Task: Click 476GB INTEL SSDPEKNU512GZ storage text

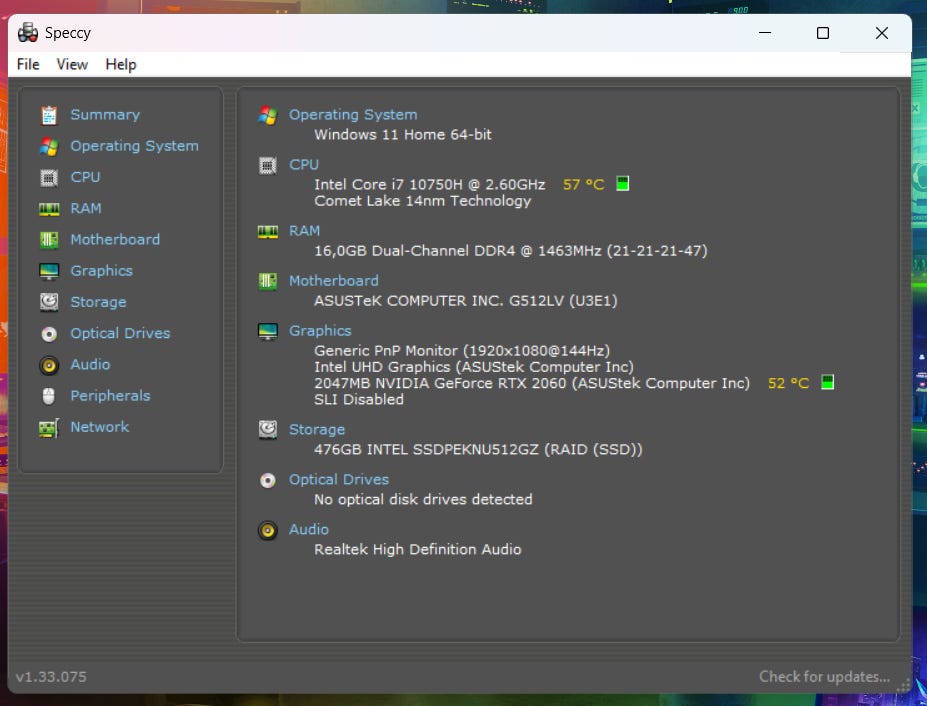Action: coord(478,450)
